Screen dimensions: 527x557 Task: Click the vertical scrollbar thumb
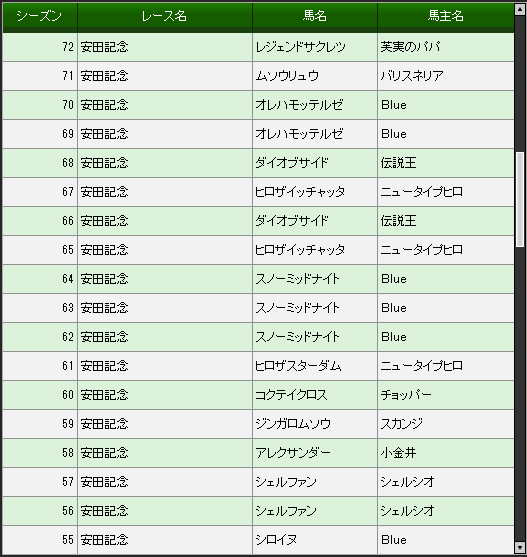point(520,199)
